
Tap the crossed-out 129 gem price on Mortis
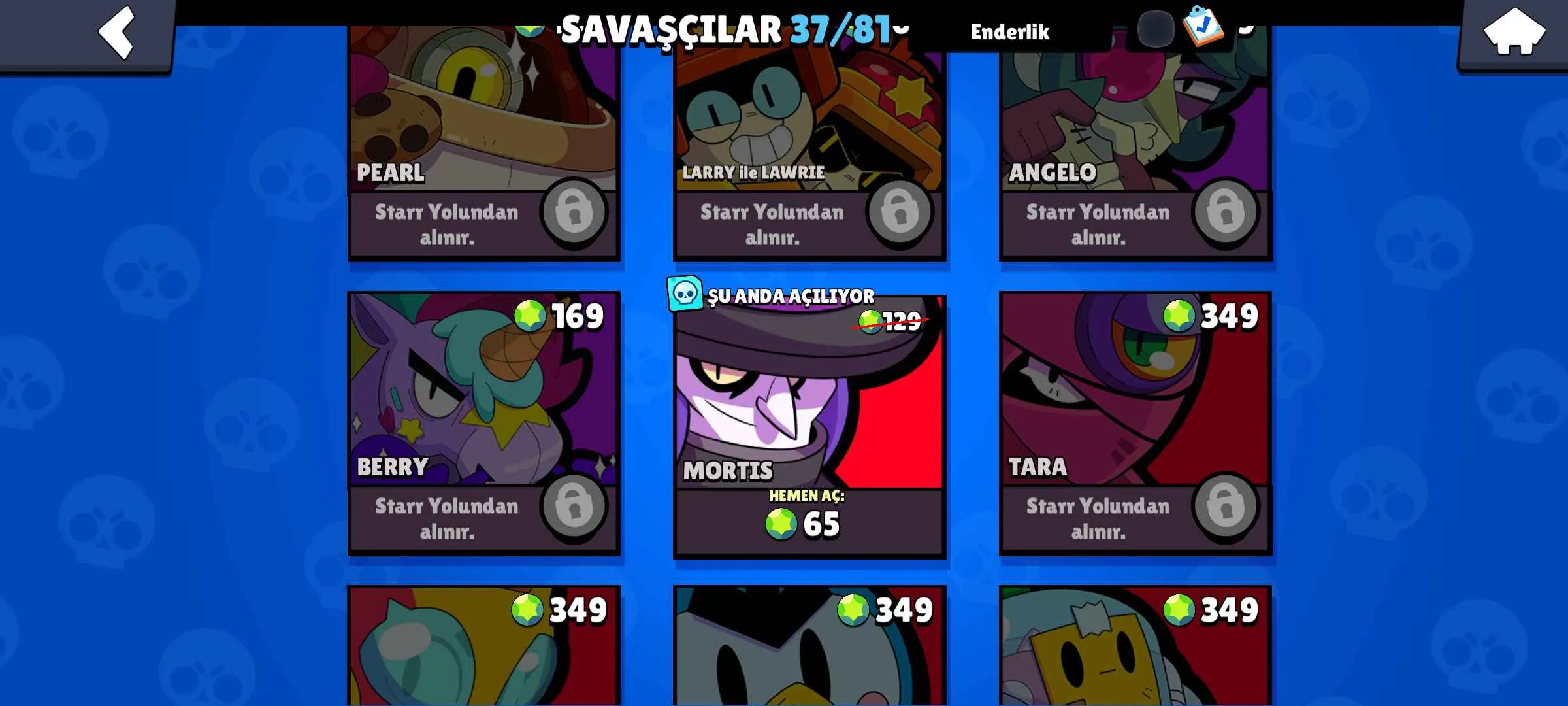(x=891, y=321)
